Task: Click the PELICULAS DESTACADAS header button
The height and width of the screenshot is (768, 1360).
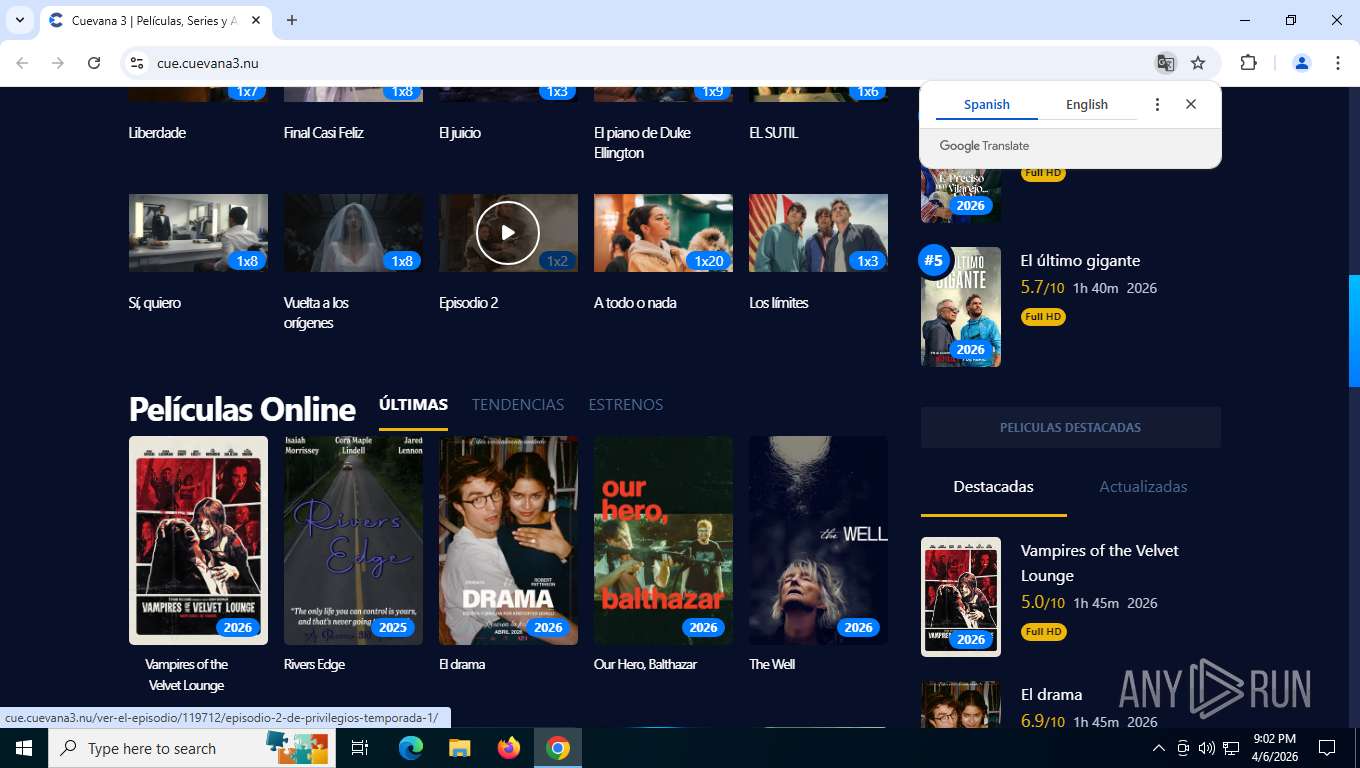Action: [x=1070, y=427]
